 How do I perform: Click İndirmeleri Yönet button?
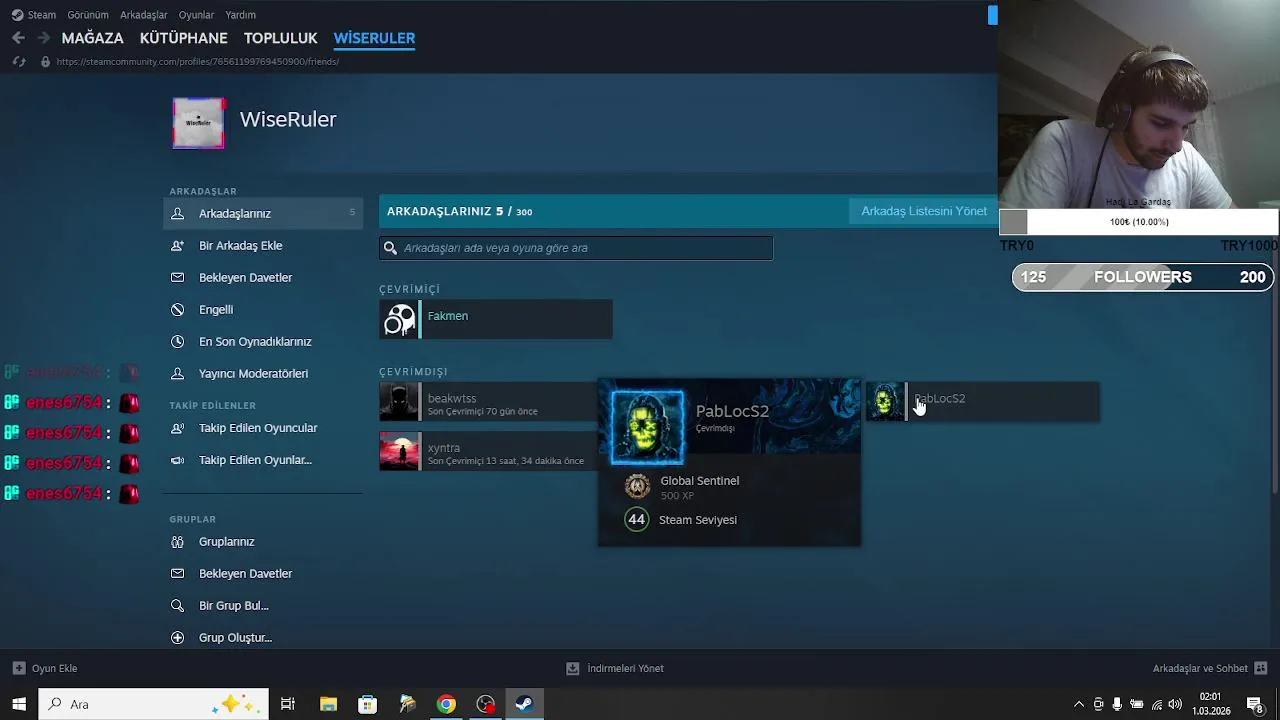[615, 668]
